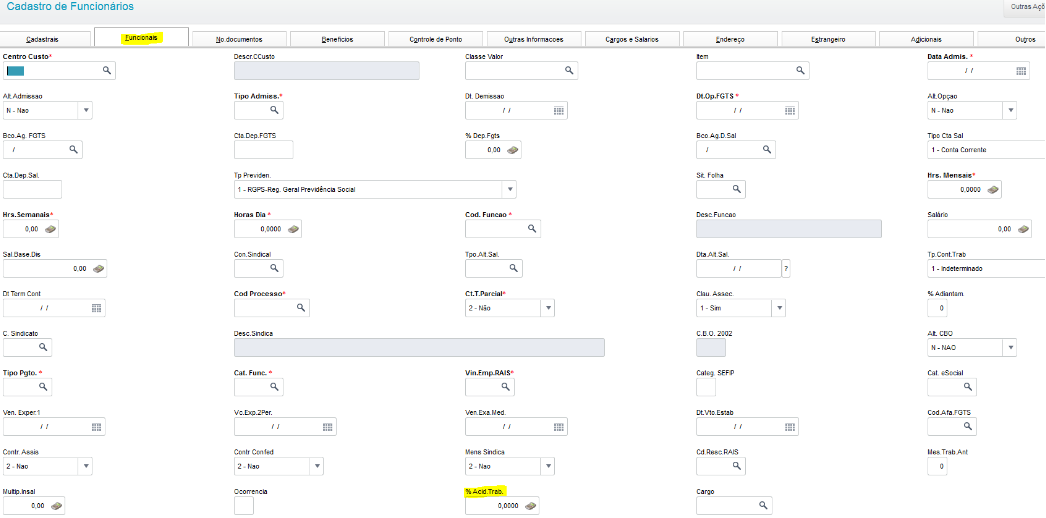Search Tipo Admiss. with magnifier icon

click(274, 110)
